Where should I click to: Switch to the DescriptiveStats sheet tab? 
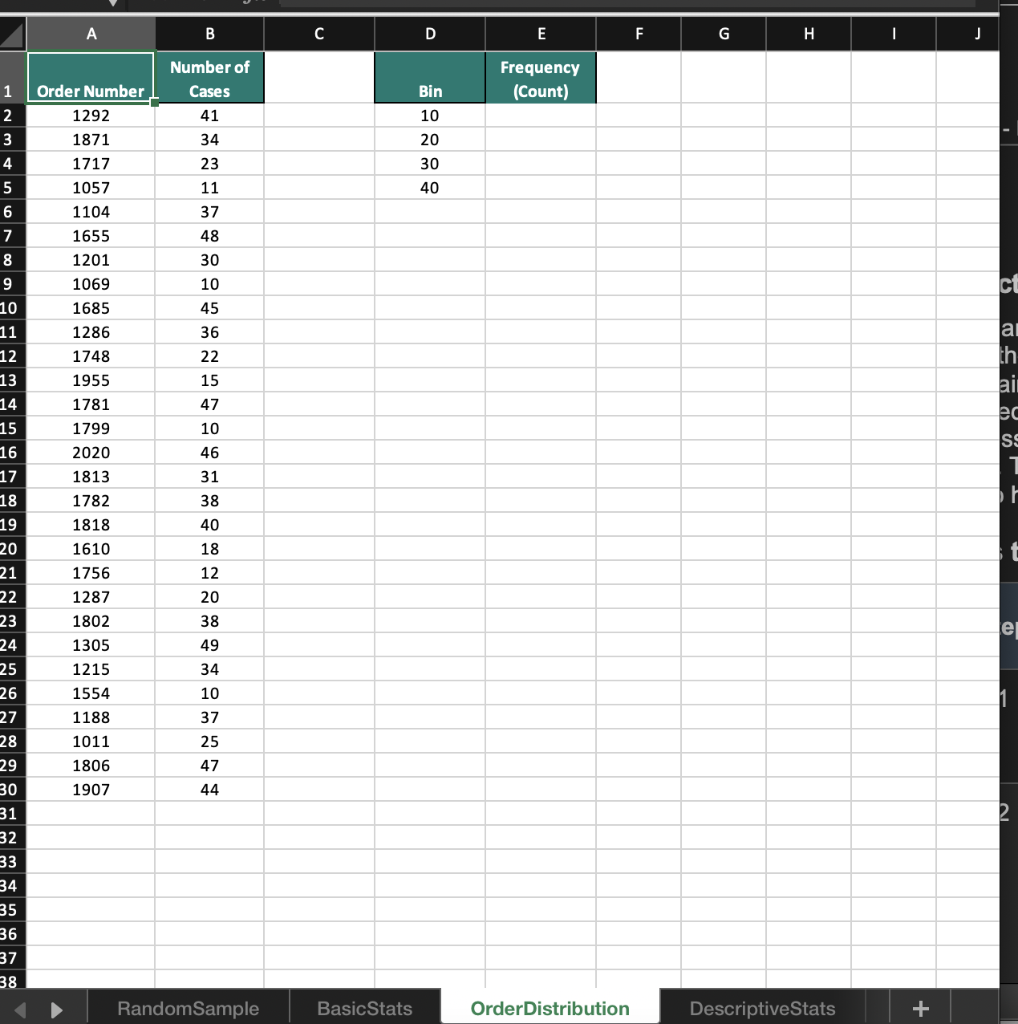(762, 1008)
